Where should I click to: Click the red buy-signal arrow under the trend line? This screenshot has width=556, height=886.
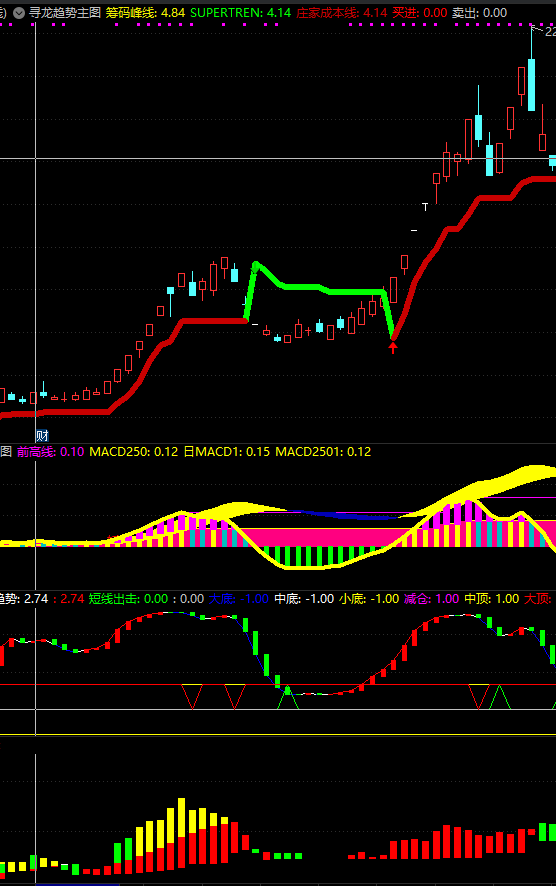393,348
